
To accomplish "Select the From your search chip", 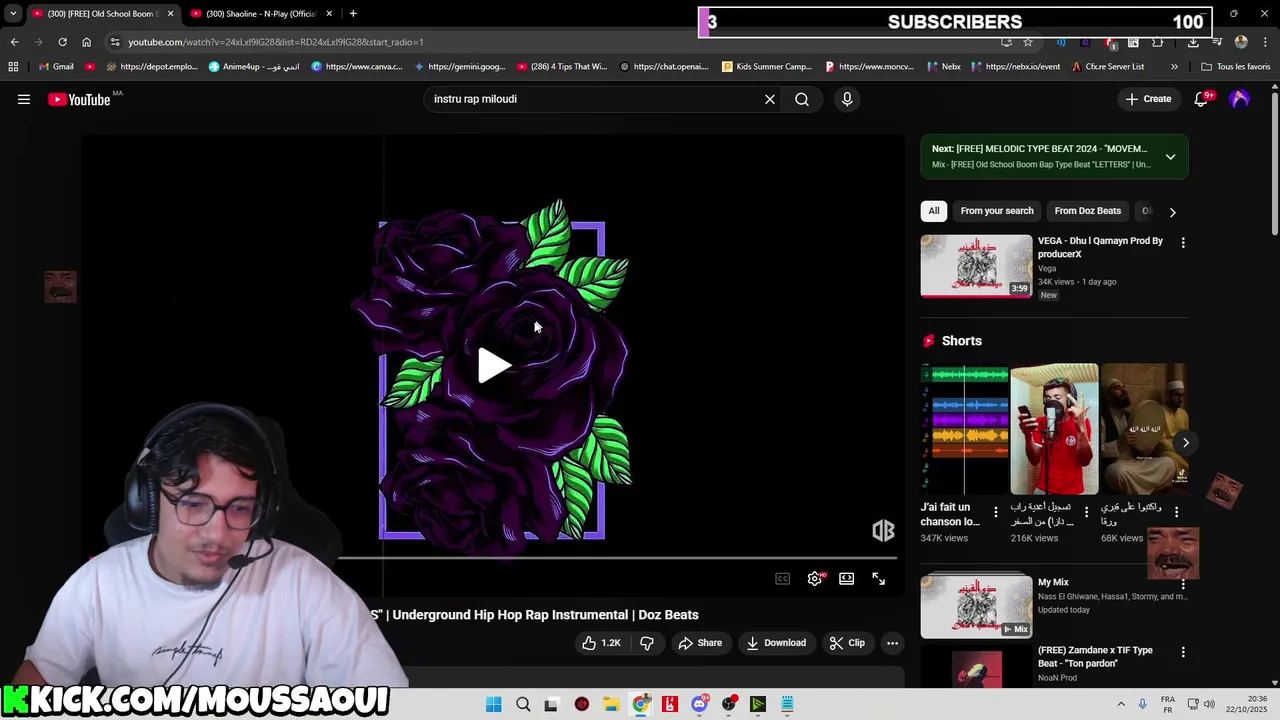I will pyautogui.click(x=997, y=211).
